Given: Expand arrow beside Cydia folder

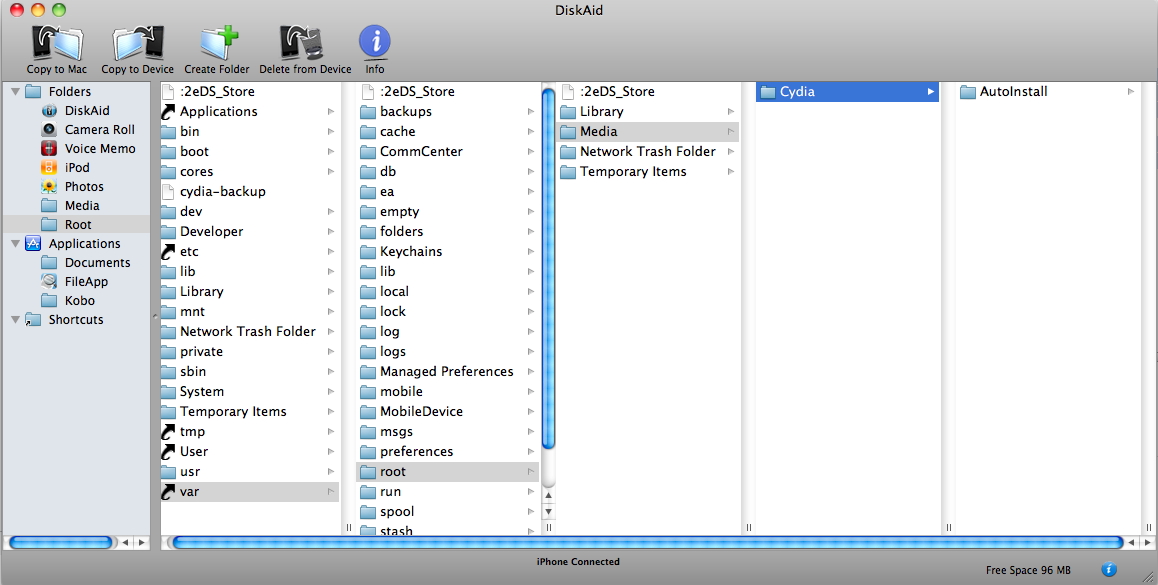Looking at the screenshot, I should tap(931, 92).
